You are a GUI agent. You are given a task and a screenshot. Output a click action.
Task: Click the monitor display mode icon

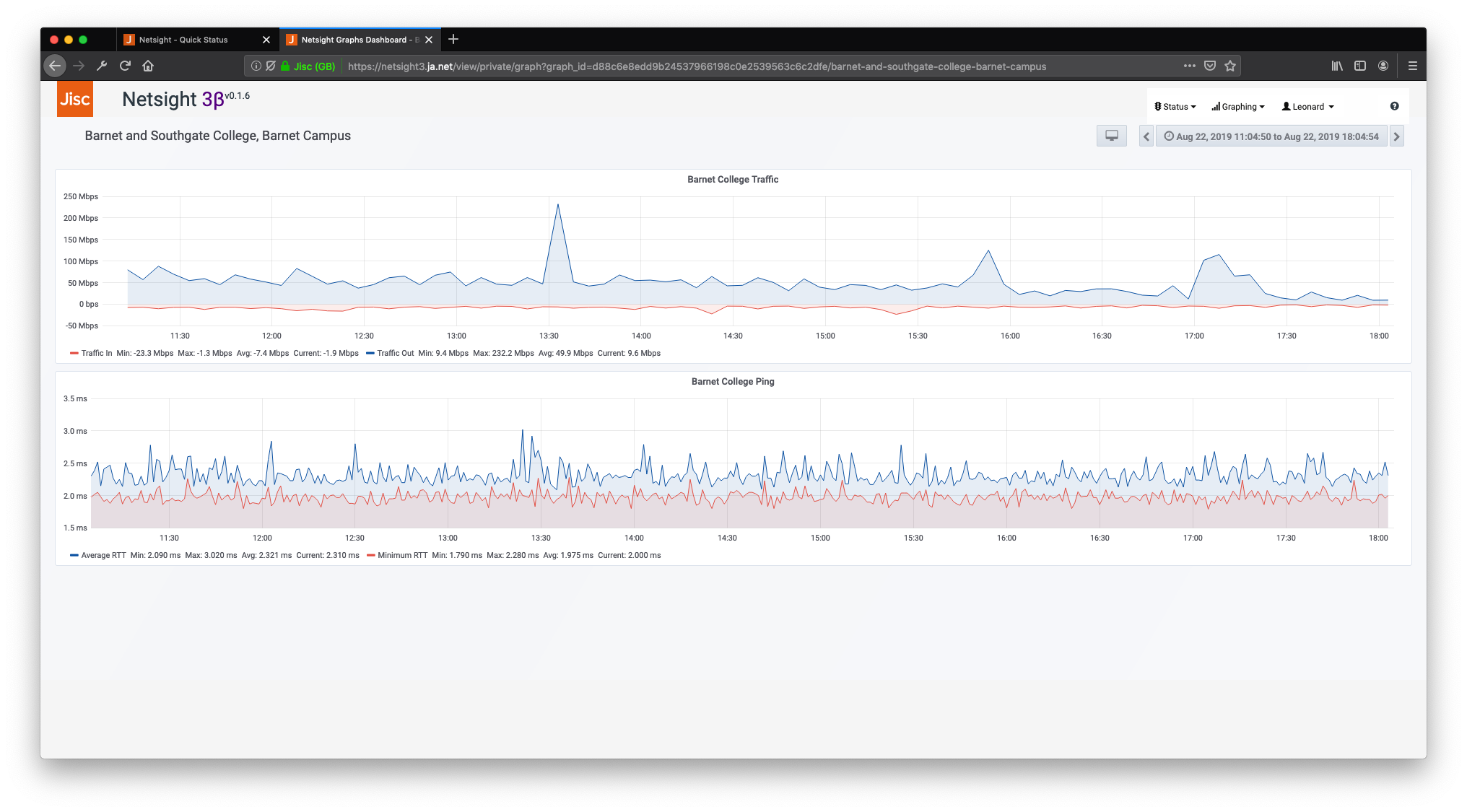(x=1111, y=136)
